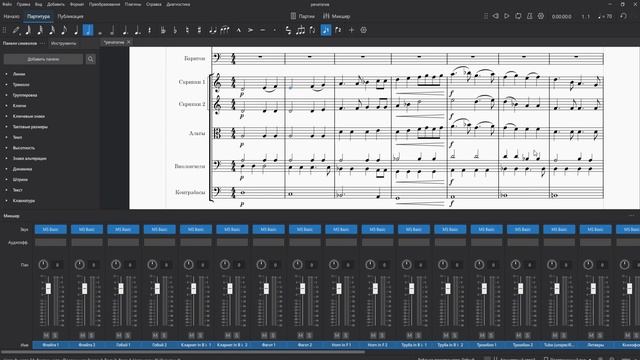Image resolution: width=640 pixels, height=360 pixels.
Task: Select the 32nd note duration
Action: coord(40,30)
